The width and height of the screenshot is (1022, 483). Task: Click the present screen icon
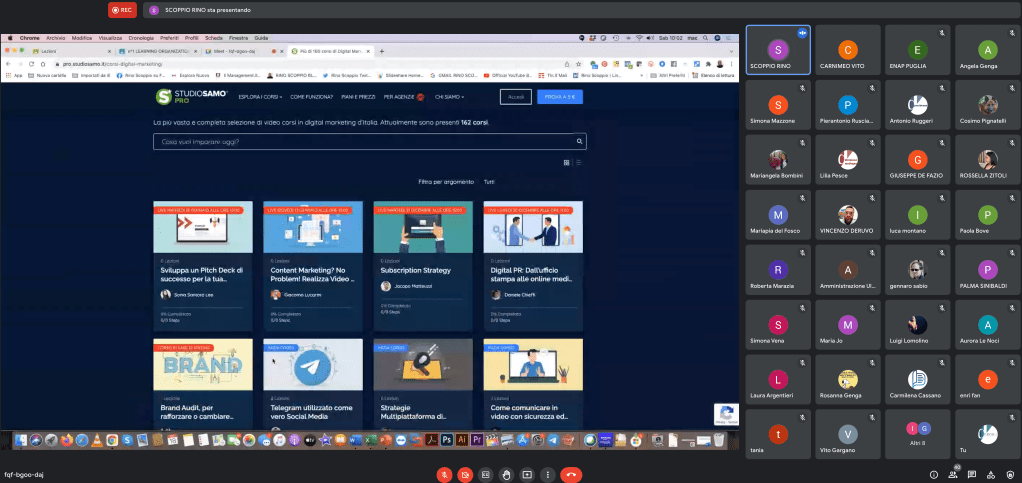pyautogui.click(x=527, y=474)
